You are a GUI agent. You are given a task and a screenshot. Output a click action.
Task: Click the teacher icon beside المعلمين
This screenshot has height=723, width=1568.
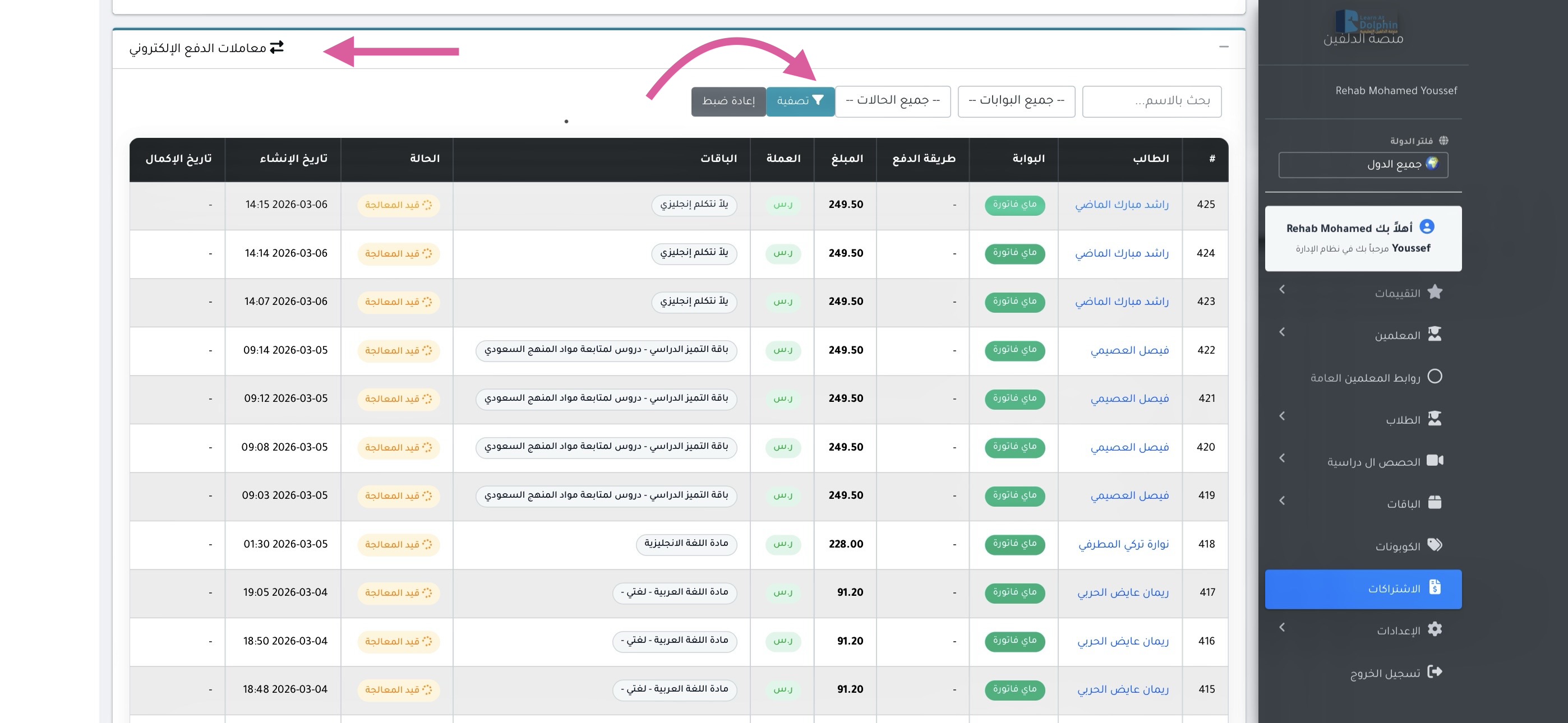pyautogui.click(x=1434, y=334)
